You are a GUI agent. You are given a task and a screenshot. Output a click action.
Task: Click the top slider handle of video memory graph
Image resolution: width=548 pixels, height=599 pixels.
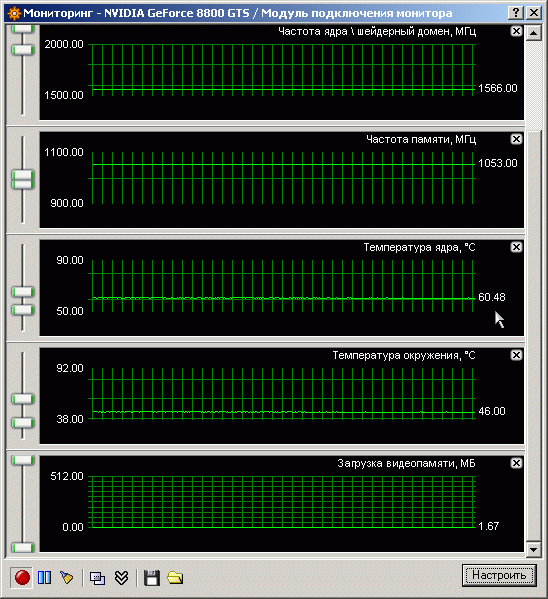click(23, 460)
